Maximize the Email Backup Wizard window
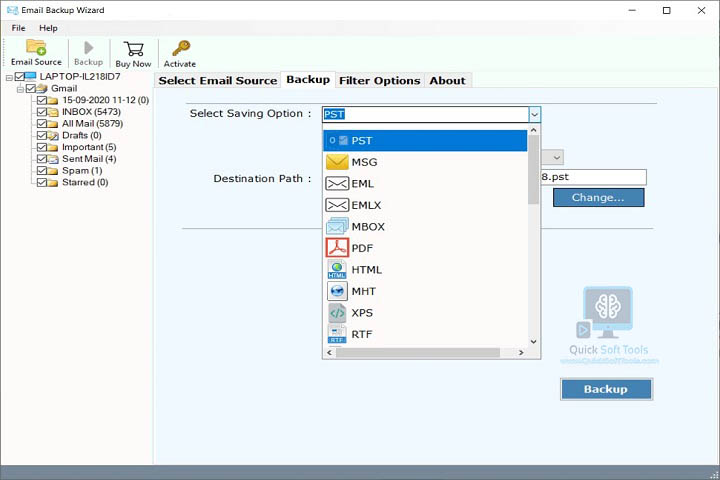Screen dimensions: 720x480 (667, 10)
